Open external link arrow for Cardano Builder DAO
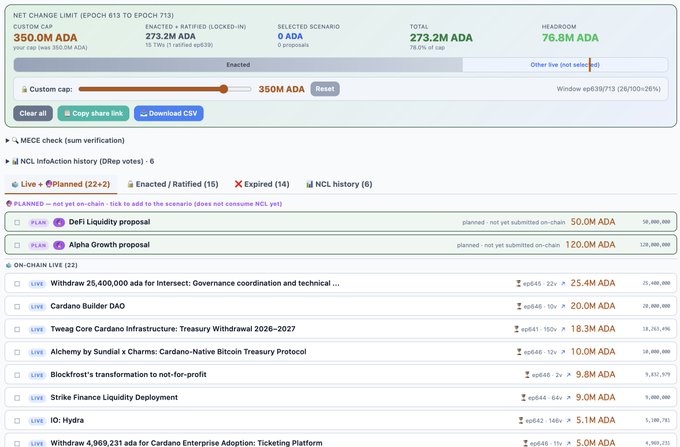Screen dimensions: 680x447 pyautogui.click(x=563, y=307)
